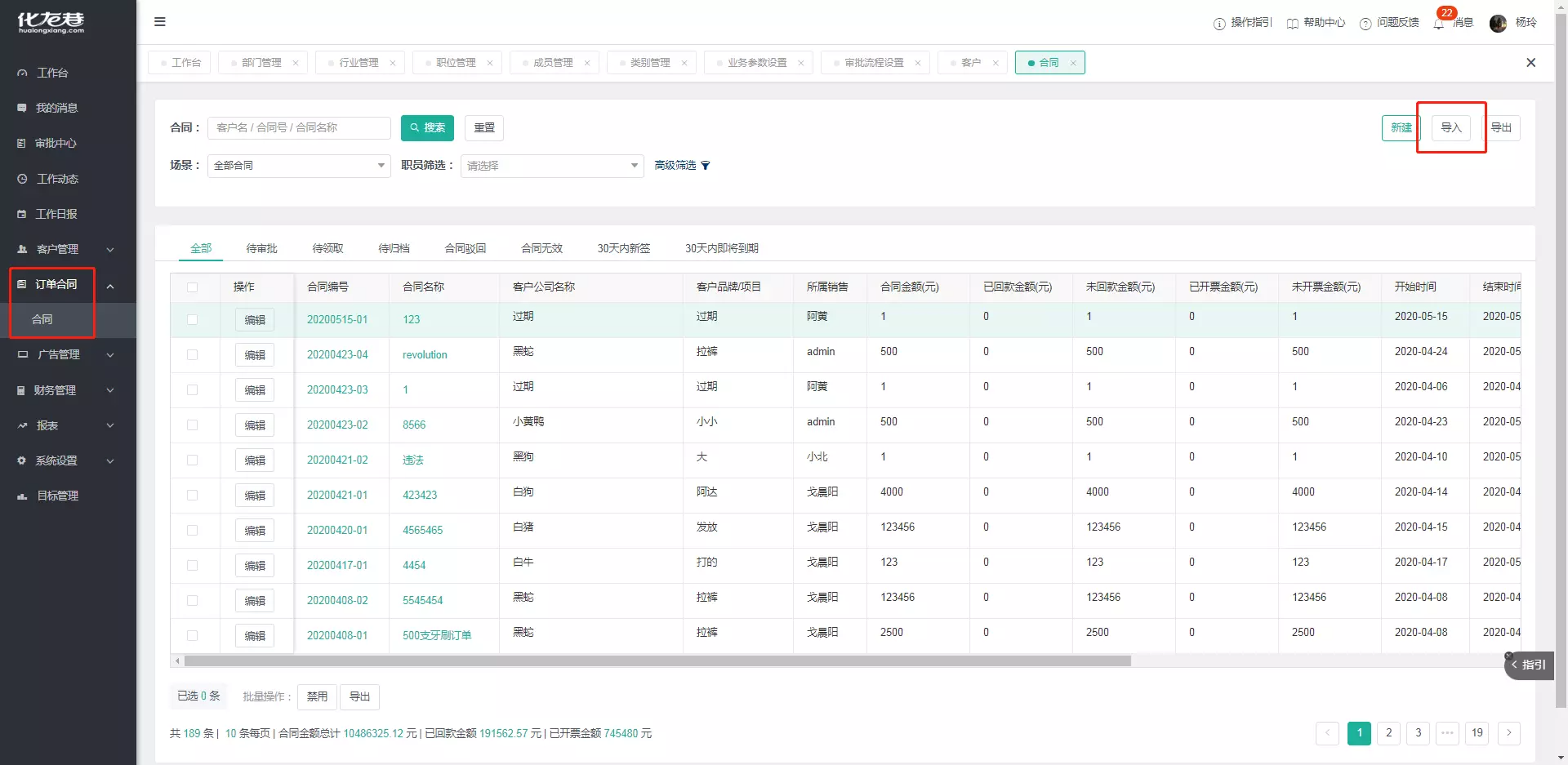
Task: Check the row for contract 20200408-01
Action: (x=192, y=636)
